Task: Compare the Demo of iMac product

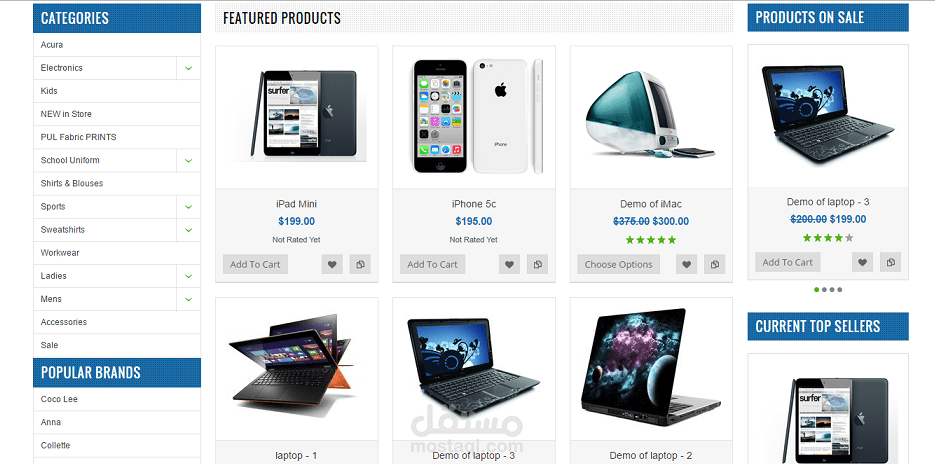Action: tap(714, 264)
